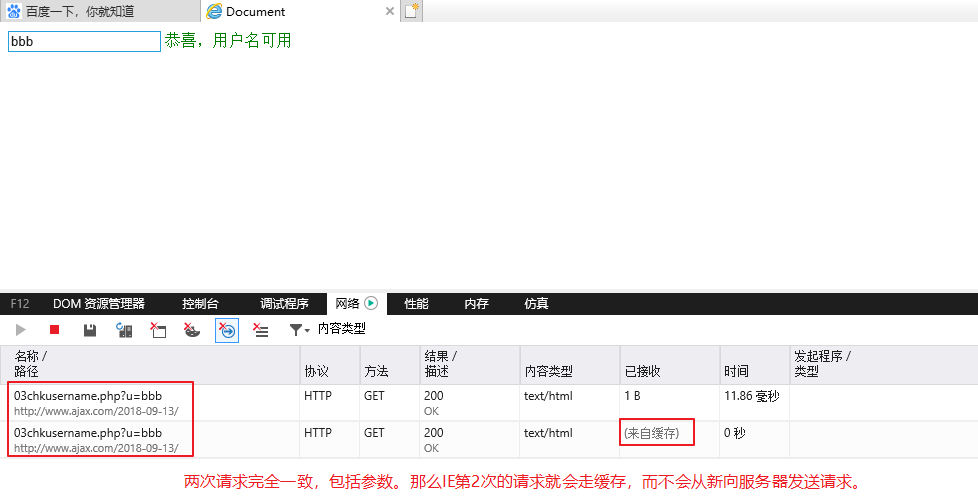Toggle the clear entries on navigate icon
The height and width of the screenshot is (502, 978).
(227, 331)
